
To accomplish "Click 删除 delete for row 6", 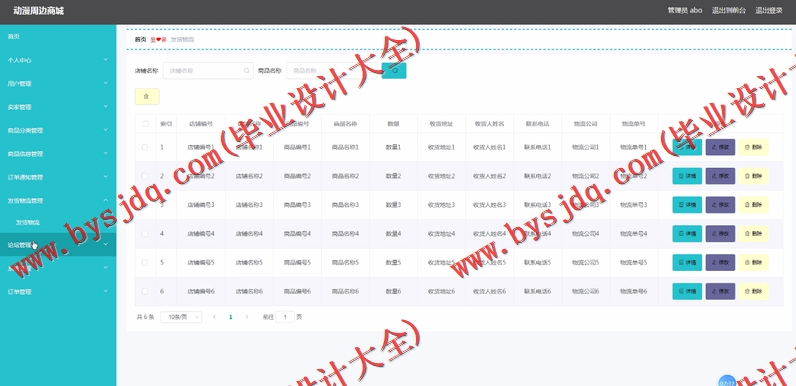I will click(x=753, y=292).
